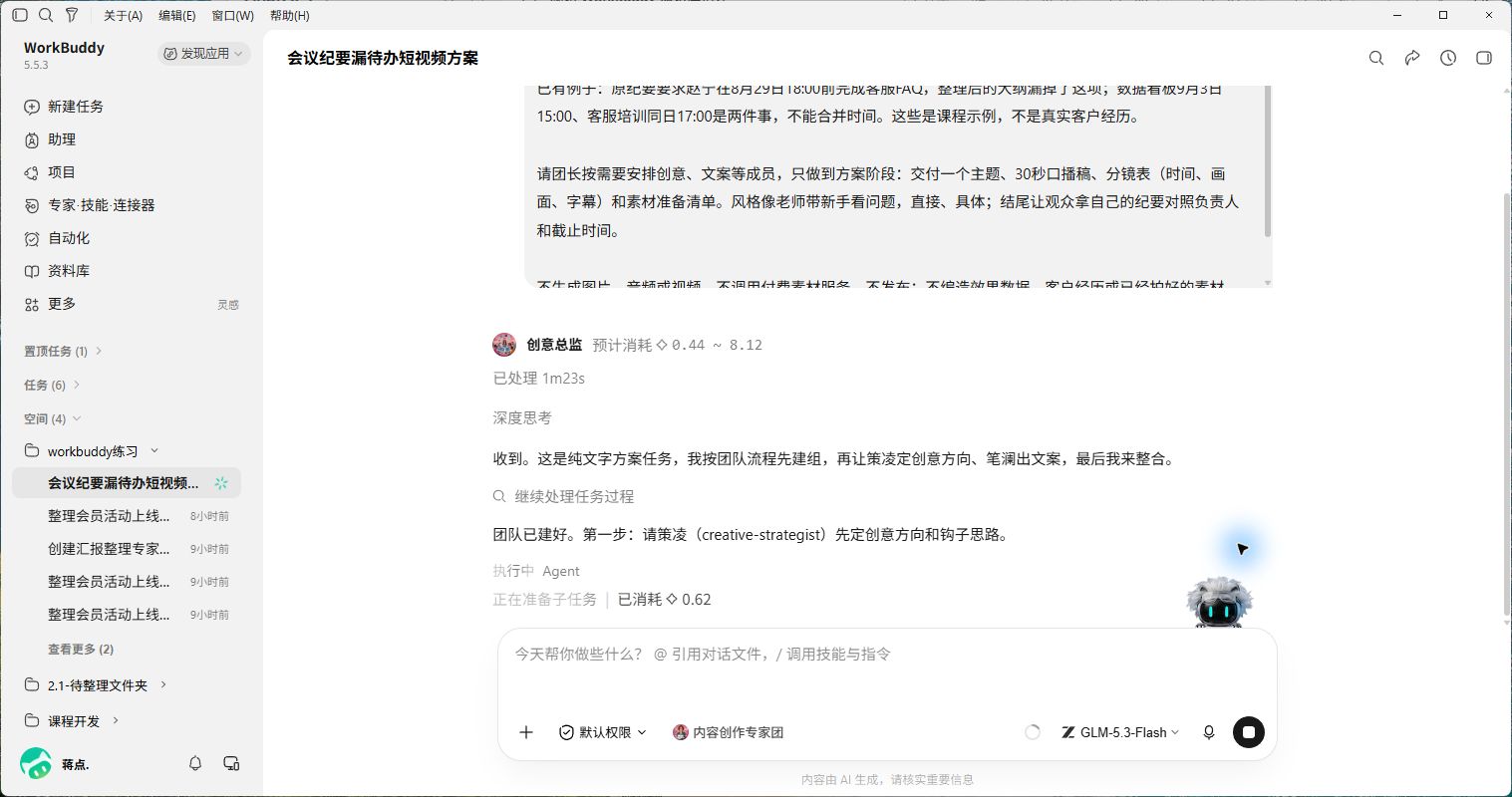
Task: Open the 发现应用 dropdown
Action: (x=203, y=53)
